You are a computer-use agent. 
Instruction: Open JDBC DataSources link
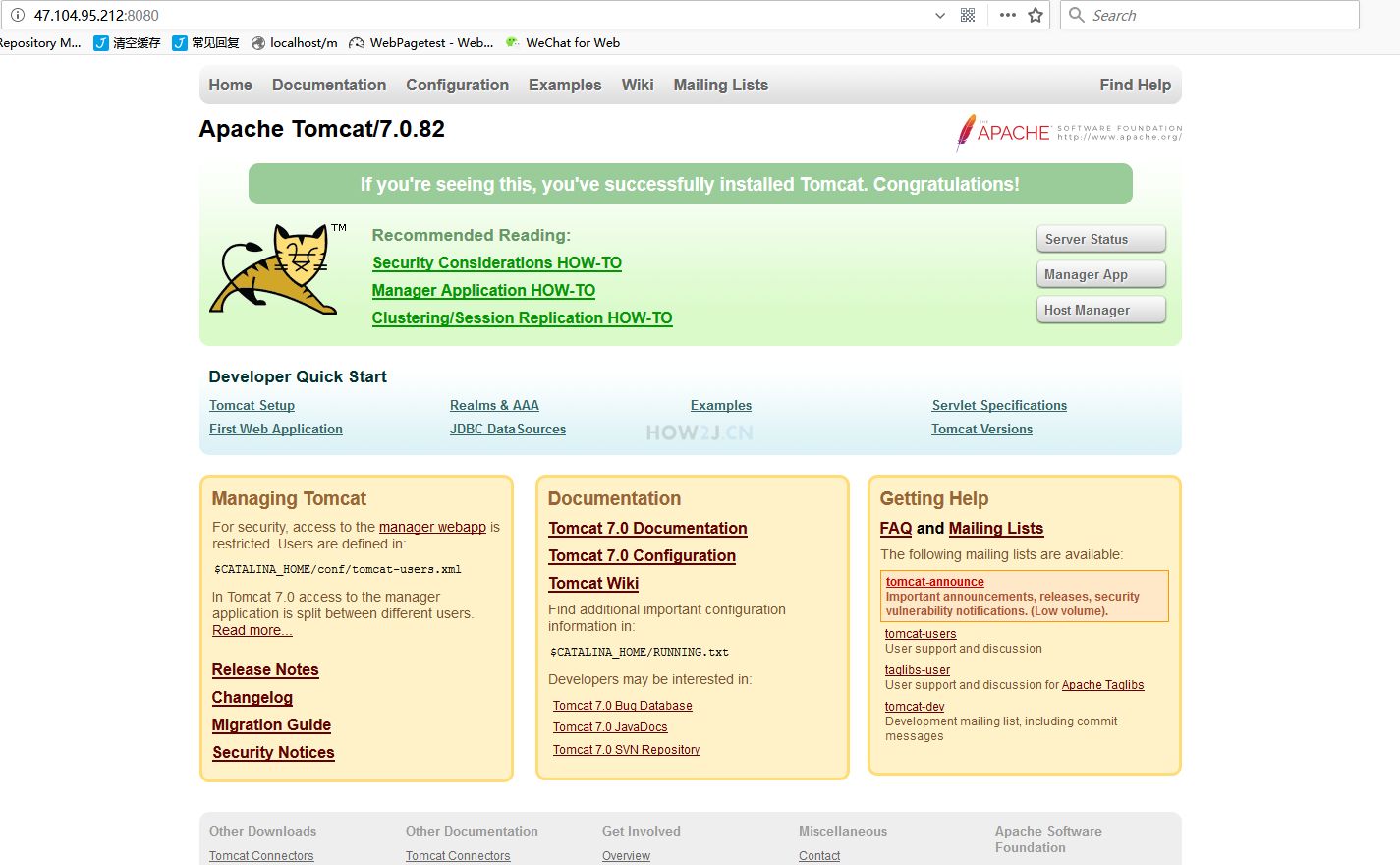508,430
